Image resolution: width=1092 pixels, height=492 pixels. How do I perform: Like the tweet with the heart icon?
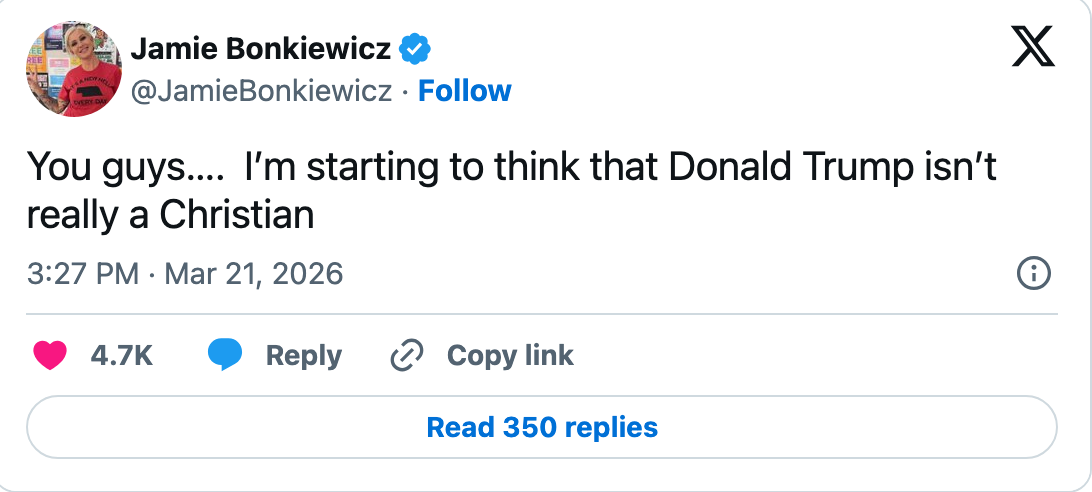click(49, 355)
